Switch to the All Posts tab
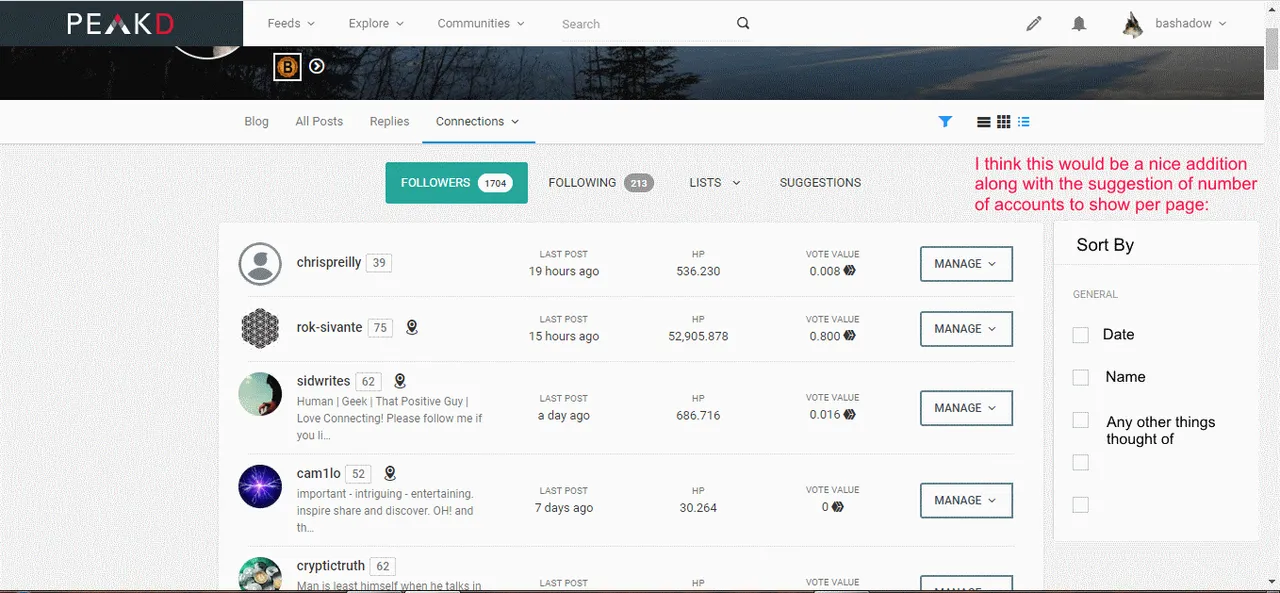 click(x=319, y=121)
